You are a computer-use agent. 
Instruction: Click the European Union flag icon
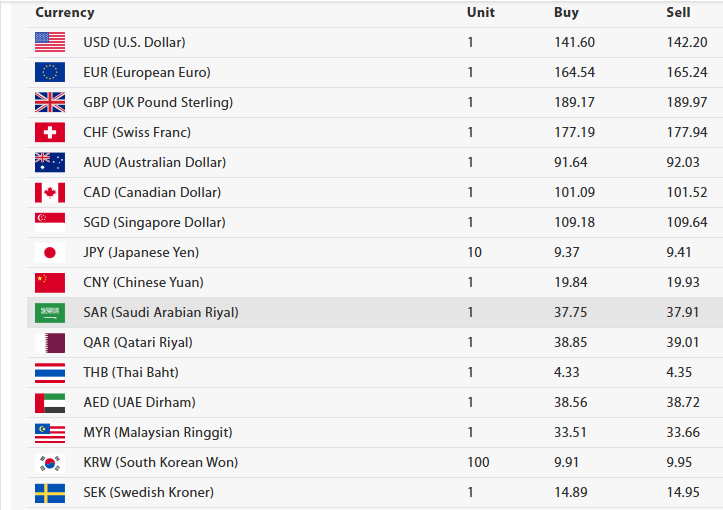(49, 72)
